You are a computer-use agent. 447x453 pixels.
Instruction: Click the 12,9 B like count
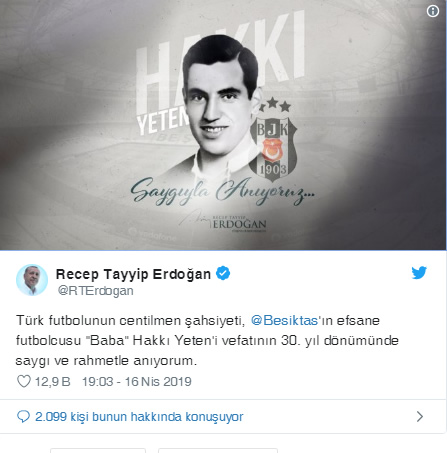(x=53, y=382)
